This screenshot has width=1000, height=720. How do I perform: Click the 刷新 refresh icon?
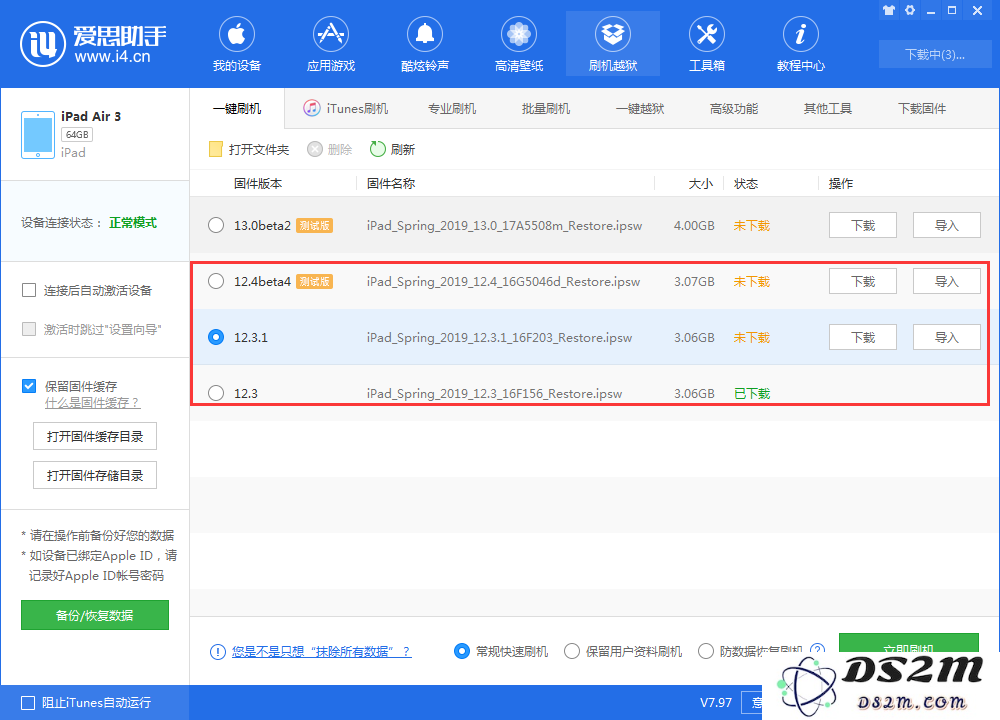(378, 149)
